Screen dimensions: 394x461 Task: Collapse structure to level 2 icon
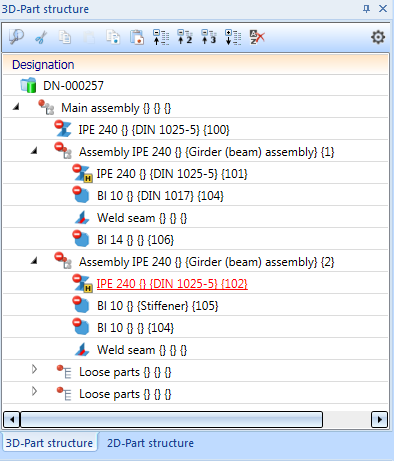click(x=185, y=37)
